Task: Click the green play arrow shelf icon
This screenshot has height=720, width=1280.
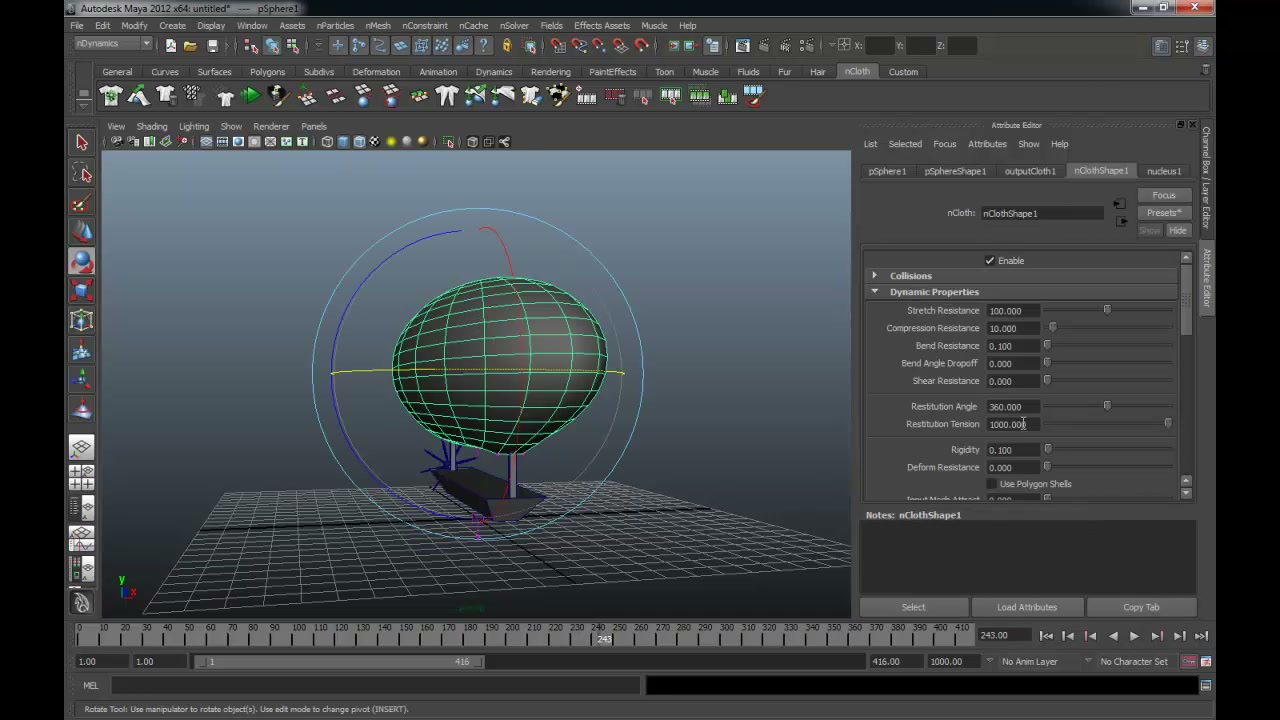Action: coord(251,96)
